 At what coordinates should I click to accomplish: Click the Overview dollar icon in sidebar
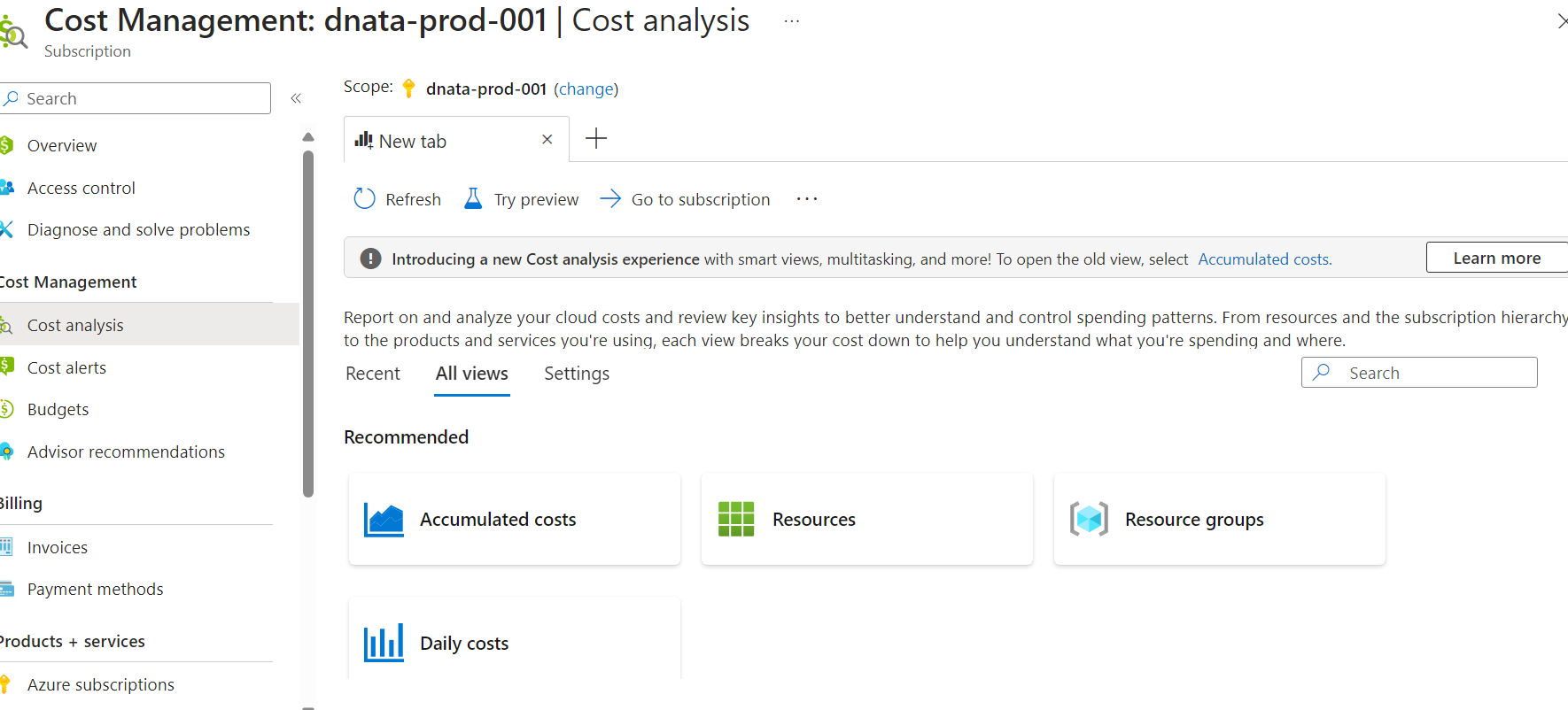point(6,145)
